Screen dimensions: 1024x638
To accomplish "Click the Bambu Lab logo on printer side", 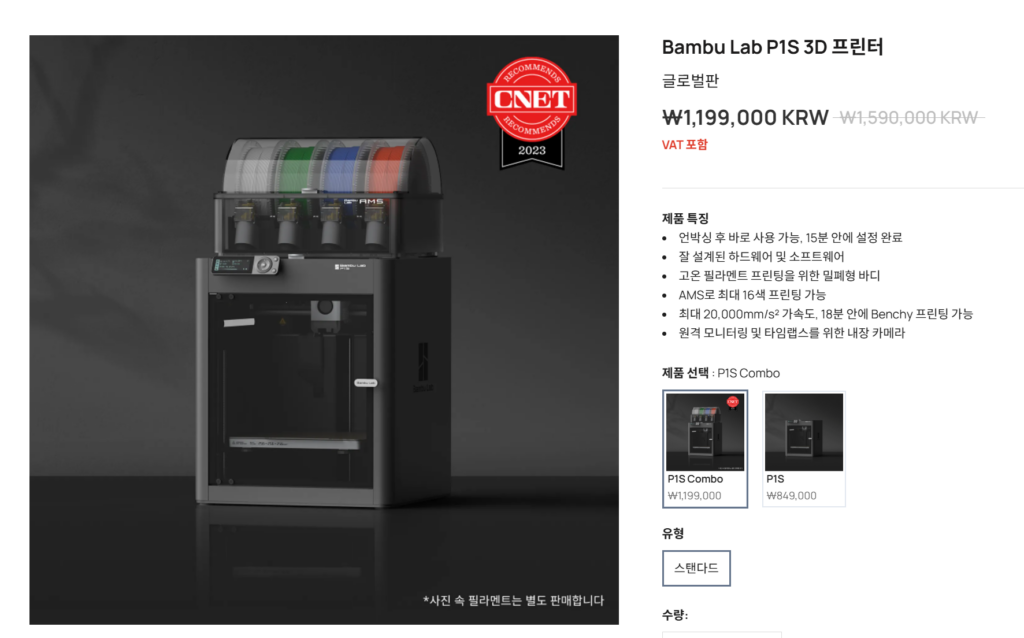I will 423,366.
